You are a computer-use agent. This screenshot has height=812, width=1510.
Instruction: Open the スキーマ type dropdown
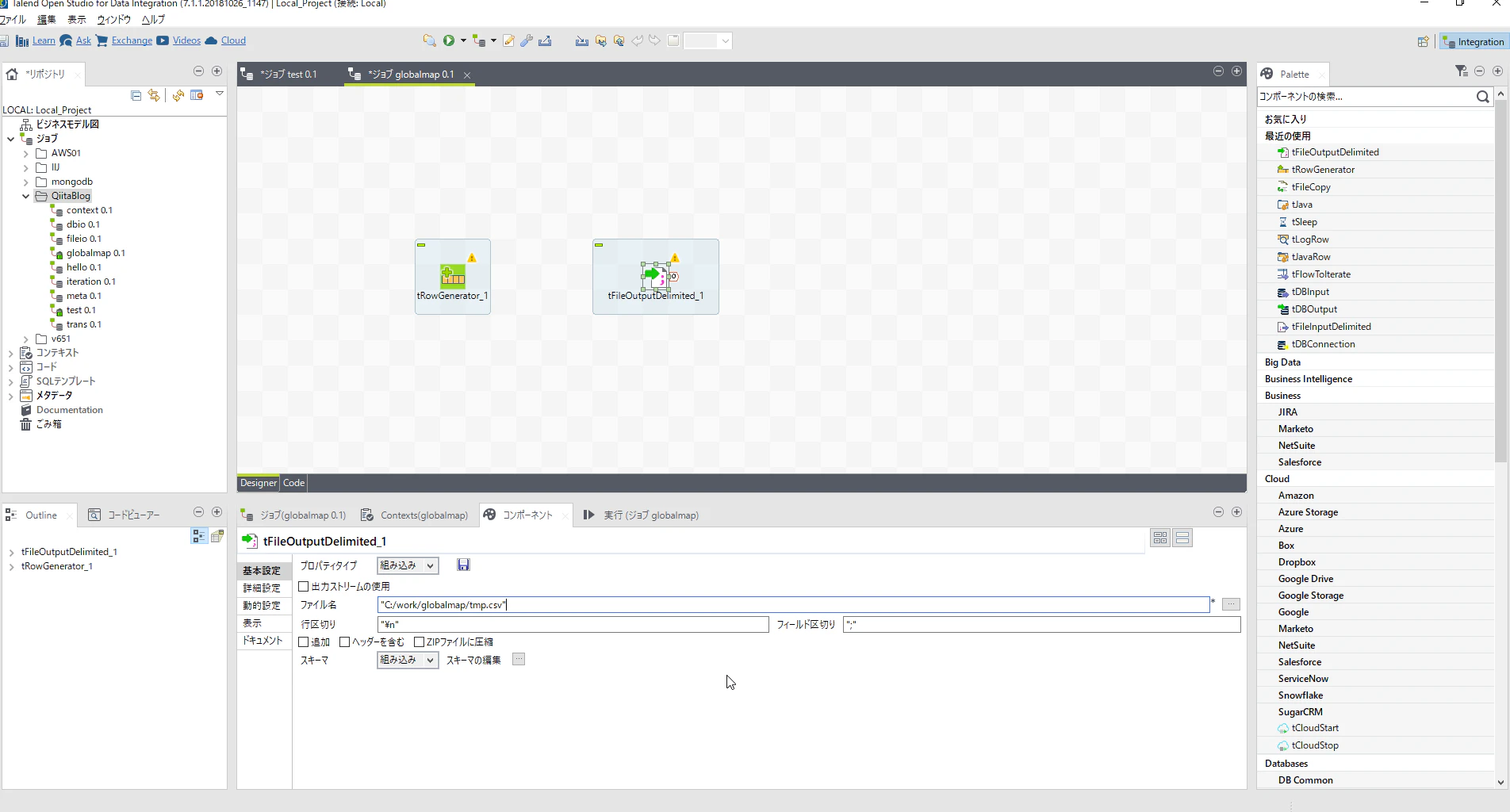(x=408, y=660)
